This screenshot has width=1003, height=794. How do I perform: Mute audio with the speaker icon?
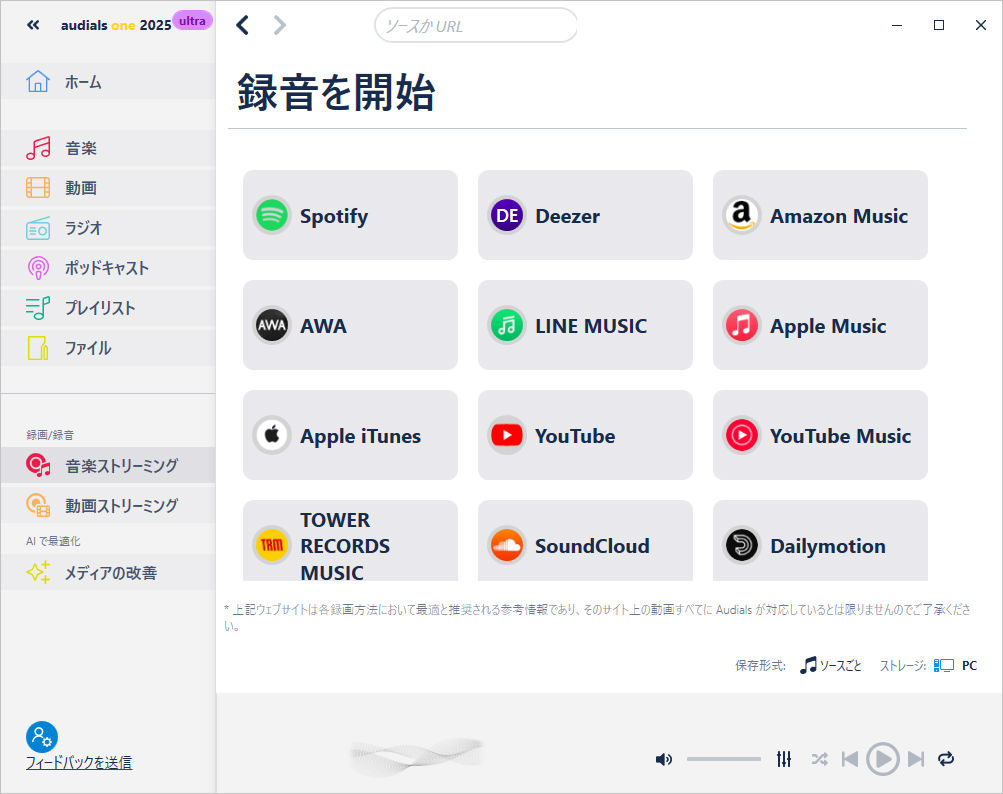coord(664,759)
